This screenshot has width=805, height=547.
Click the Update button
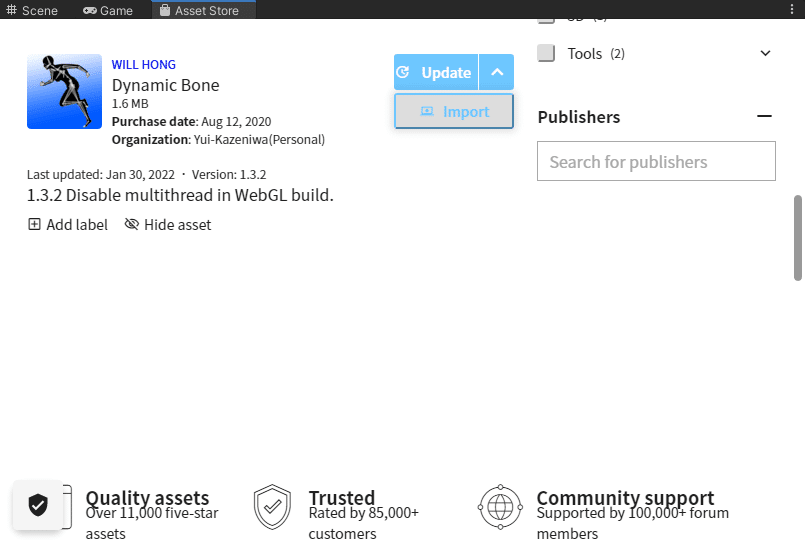436,72
